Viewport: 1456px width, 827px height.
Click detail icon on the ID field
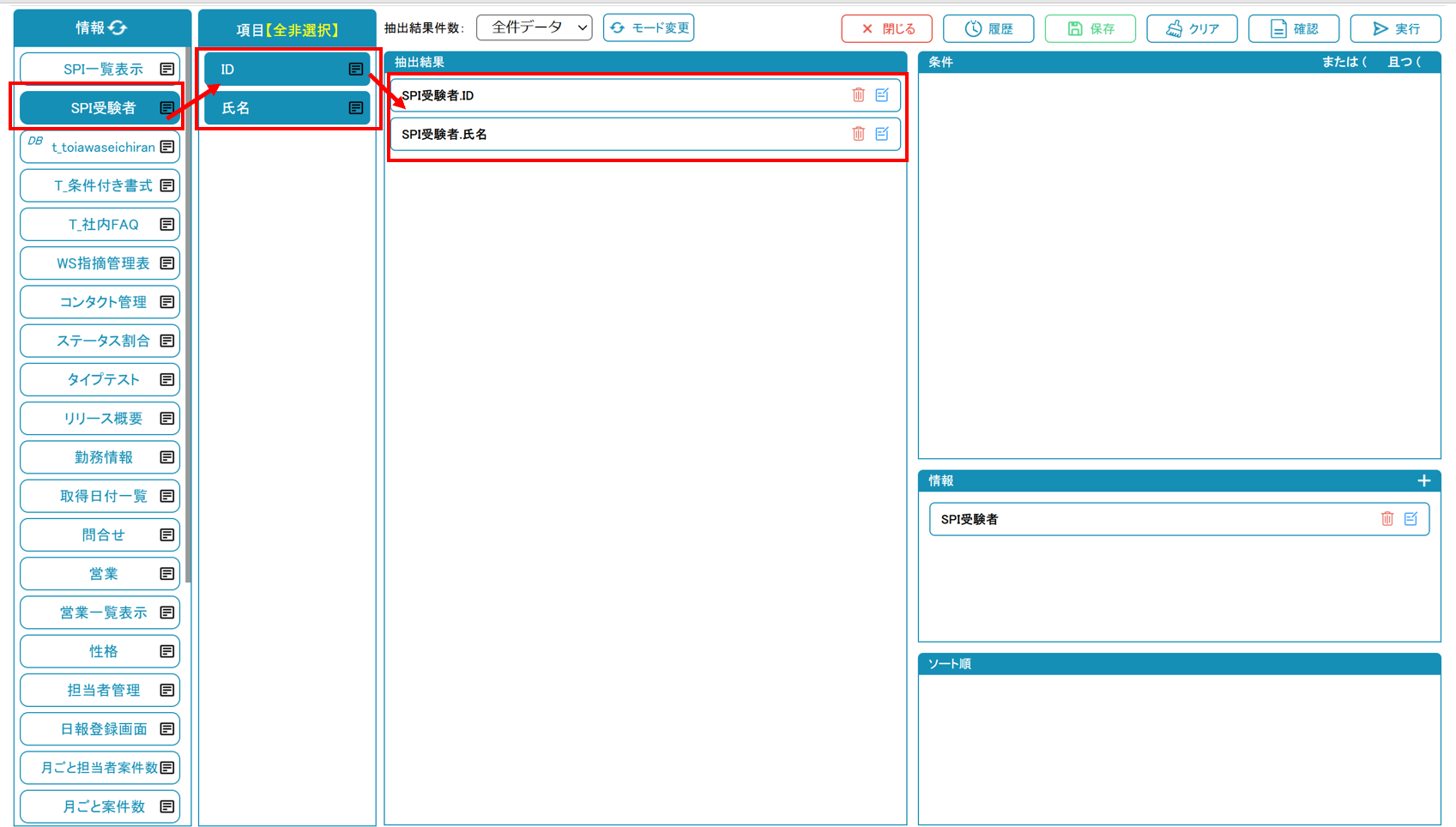(356, 69)
